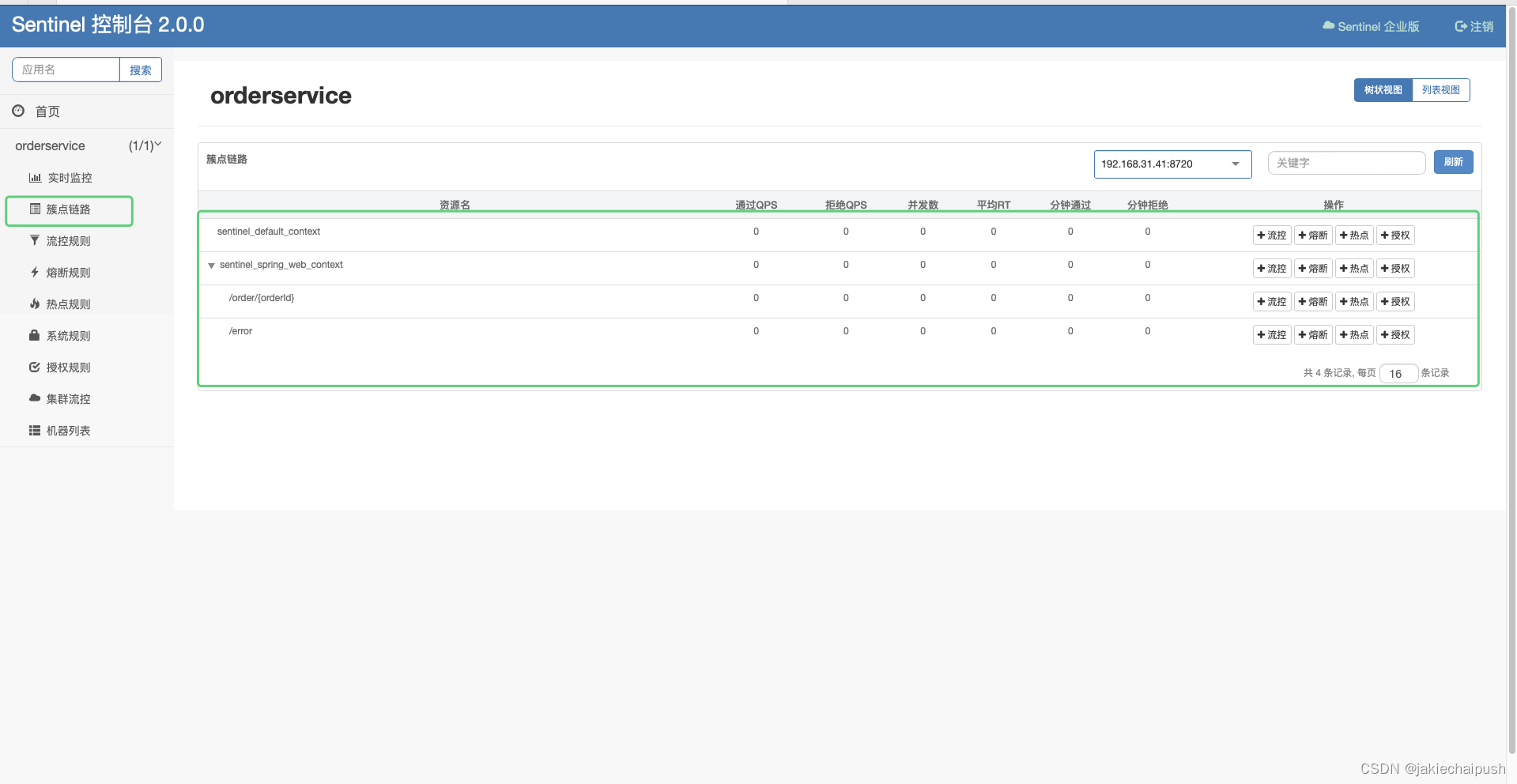Click the bar chart icon of 实时监控
This screenshot has height=784, width=1517.
tap(35, 178)
